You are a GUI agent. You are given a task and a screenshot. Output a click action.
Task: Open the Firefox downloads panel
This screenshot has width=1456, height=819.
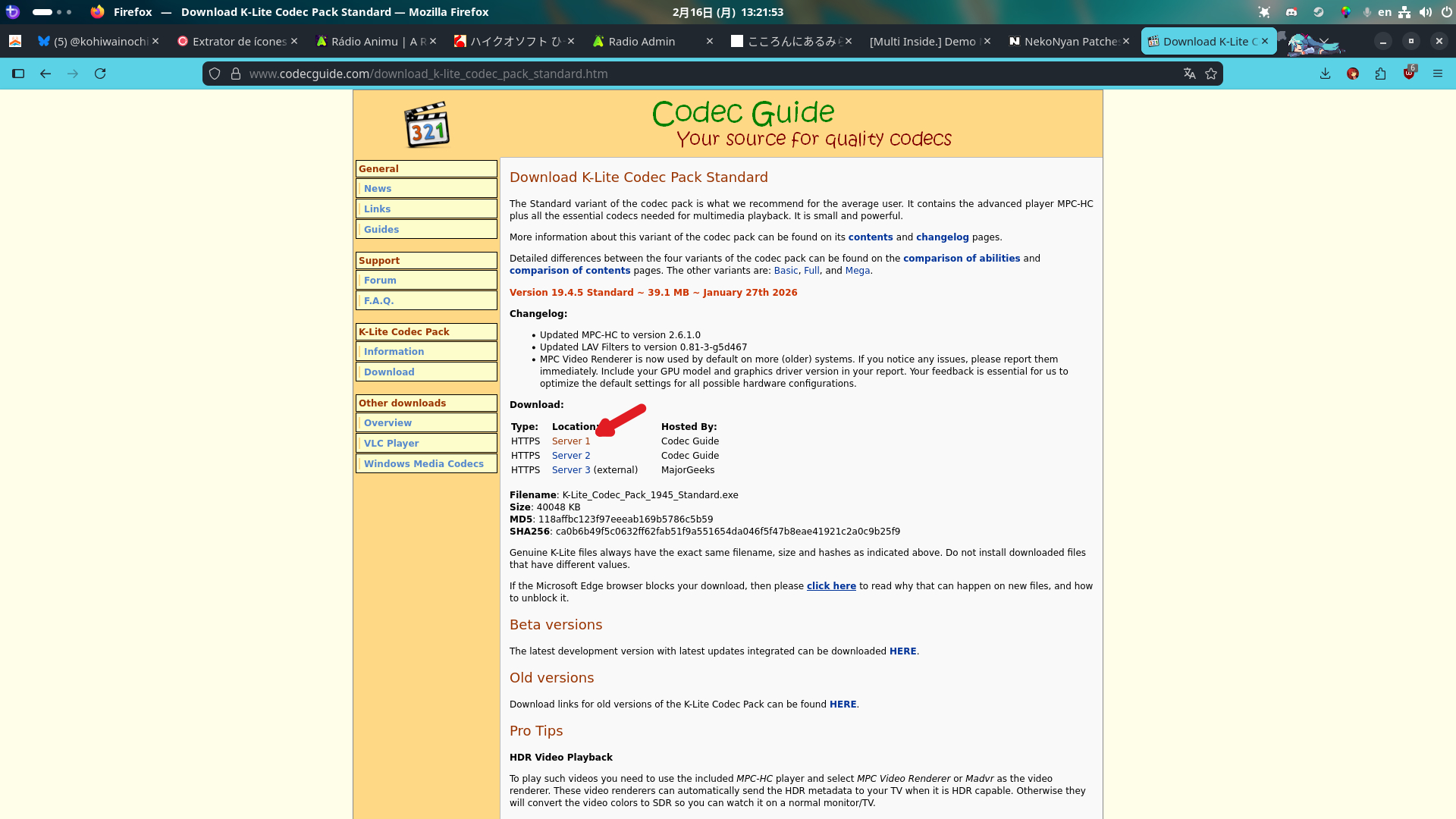click(x=1325, y=74)
